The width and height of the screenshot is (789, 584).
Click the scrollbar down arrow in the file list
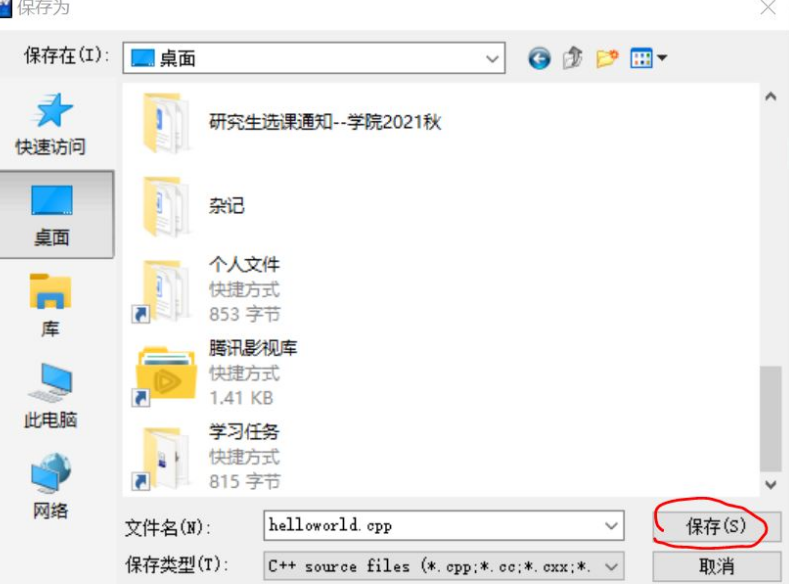pos(770,485)
